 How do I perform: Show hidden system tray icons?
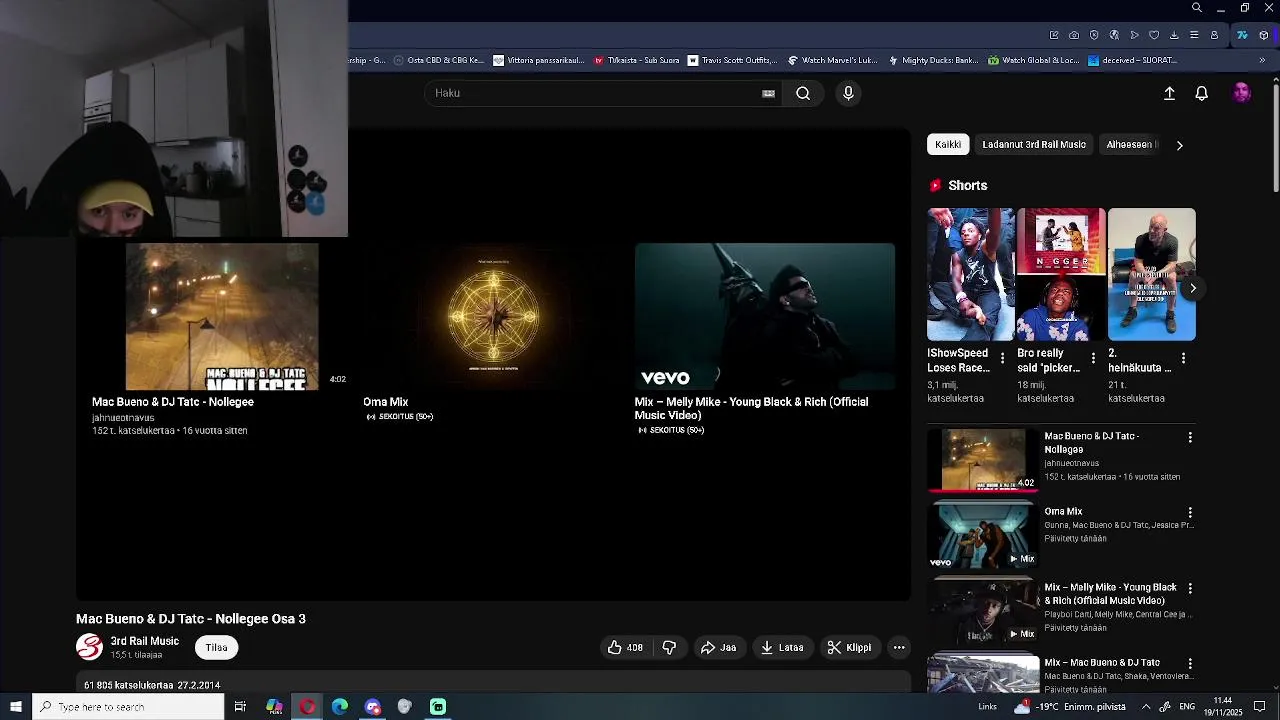(x=1146, y=707)
